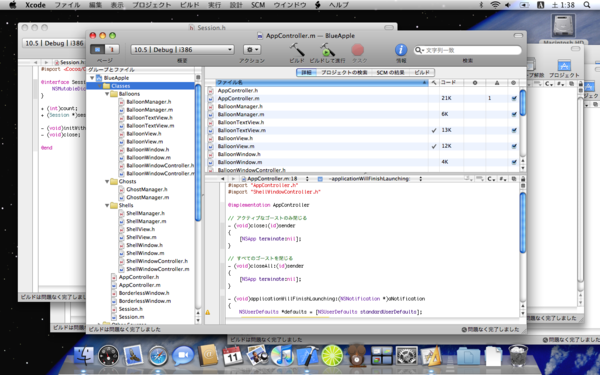This screenshot has width=600, height=375.
Task: Collapse the BlueApple project disclosure triangle
Action: point(92,78)
